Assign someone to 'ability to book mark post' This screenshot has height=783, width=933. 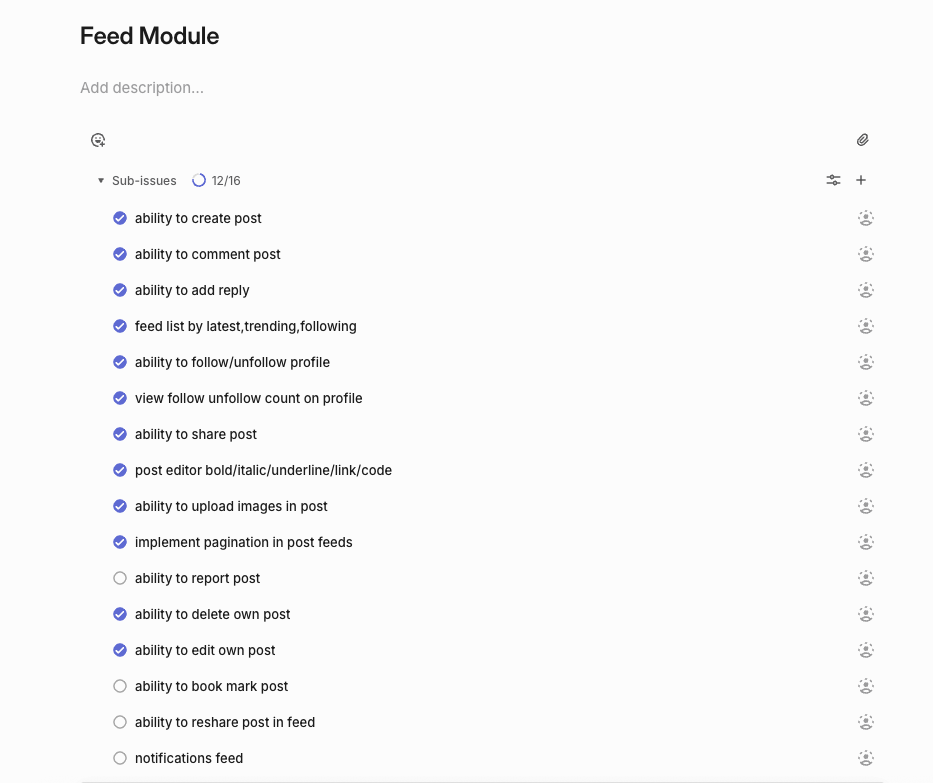(866, 686)
